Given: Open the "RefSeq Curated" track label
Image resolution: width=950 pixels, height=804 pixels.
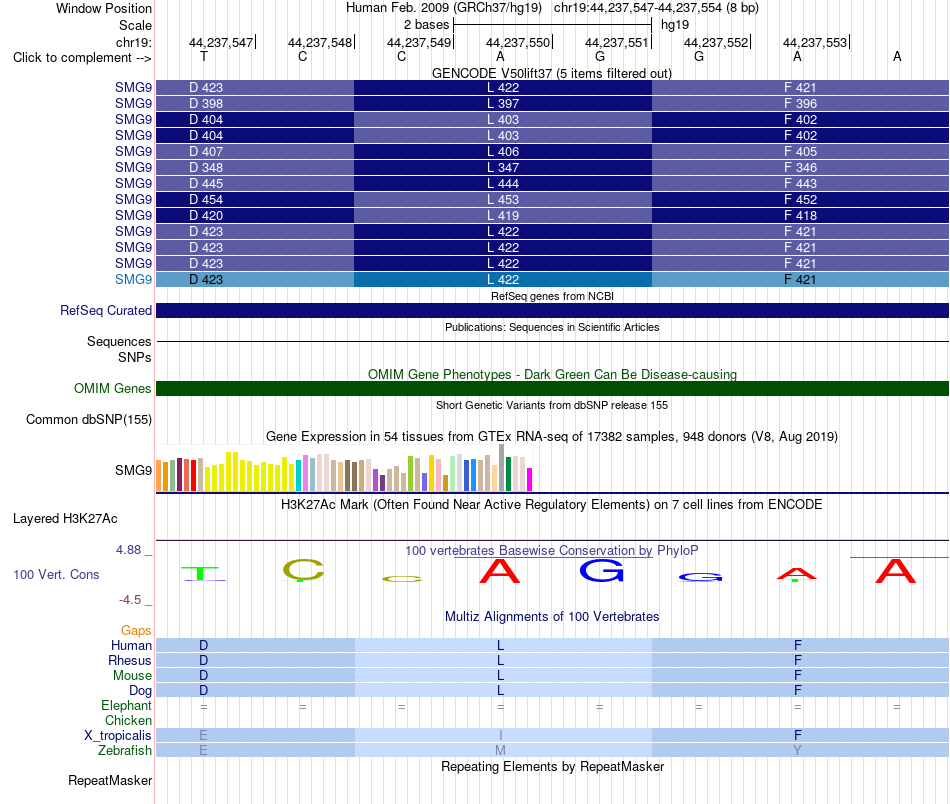Looking at the screenshot, I should point(105,310).
